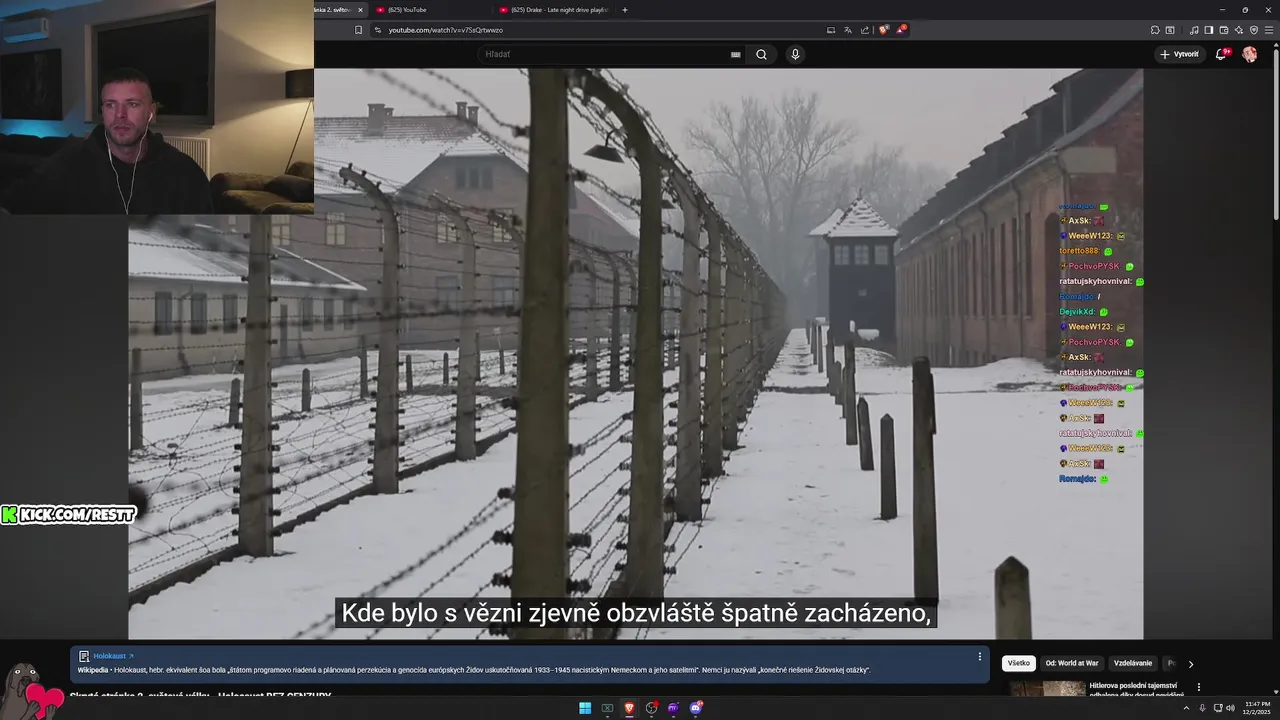The width and height of the screenshot is (1280, 720).
Task: Open the purple taskbar app icon
Action: 673,708
